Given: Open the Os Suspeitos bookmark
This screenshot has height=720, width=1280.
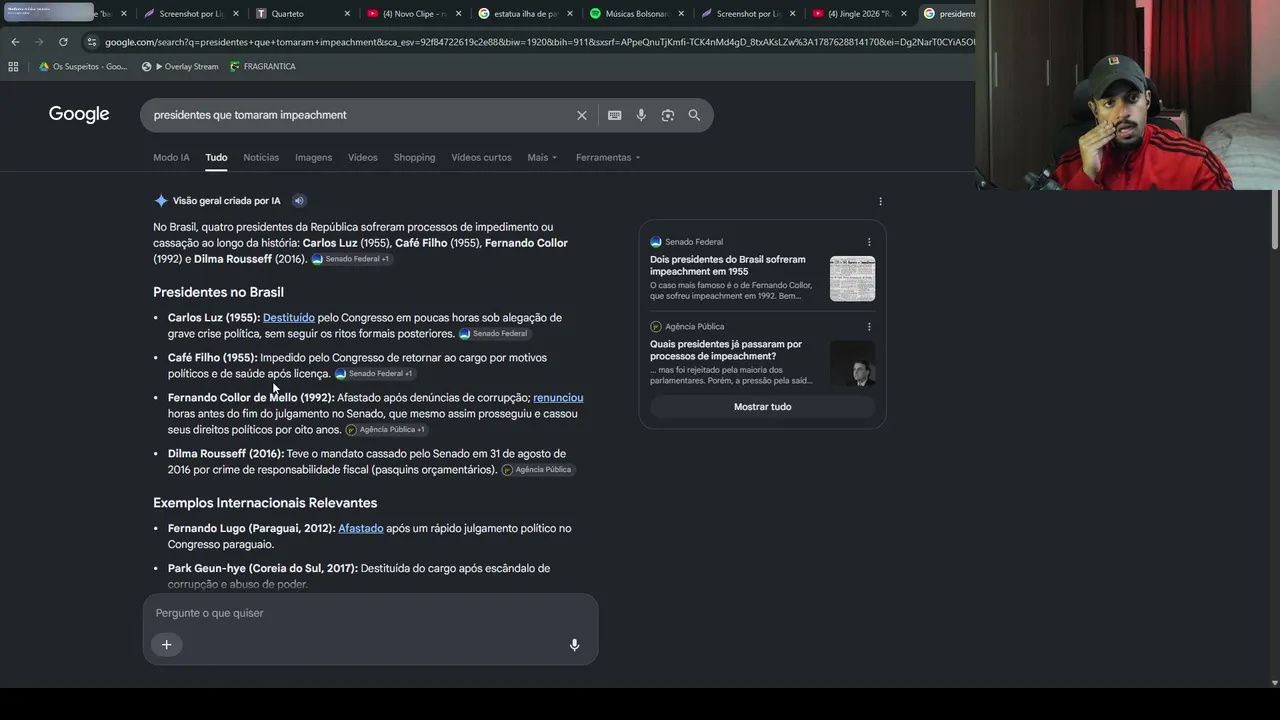Looking at the screenshot, I should (83, 67).
